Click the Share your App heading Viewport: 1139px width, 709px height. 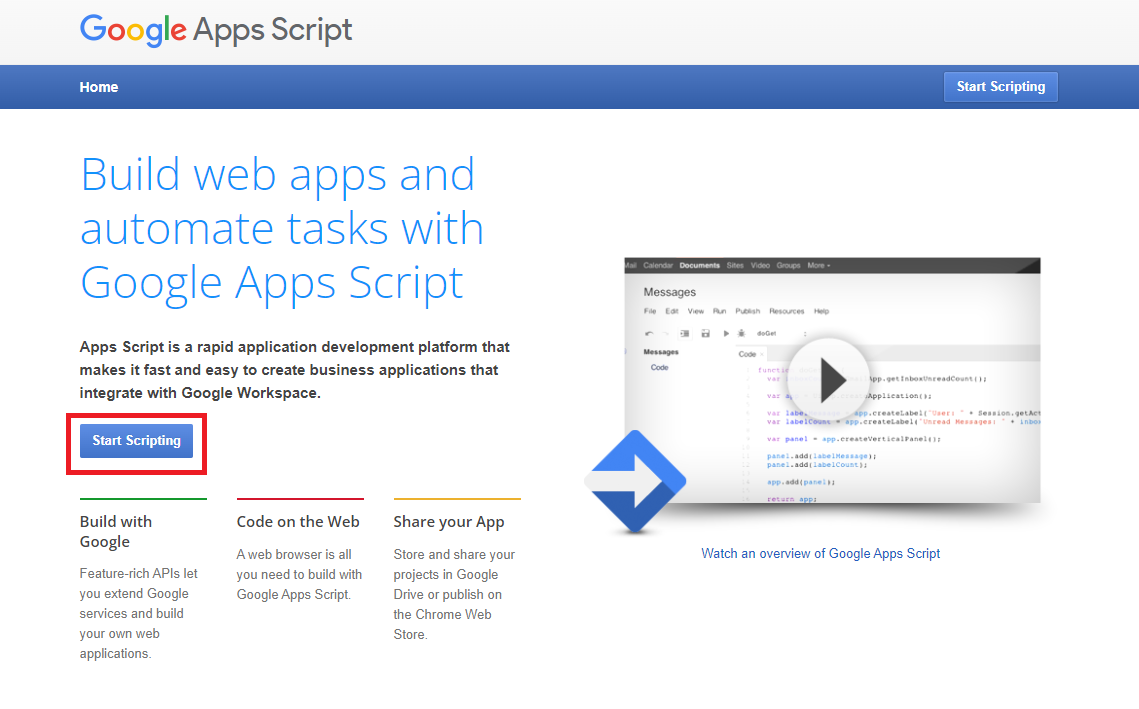pos(449,522)
